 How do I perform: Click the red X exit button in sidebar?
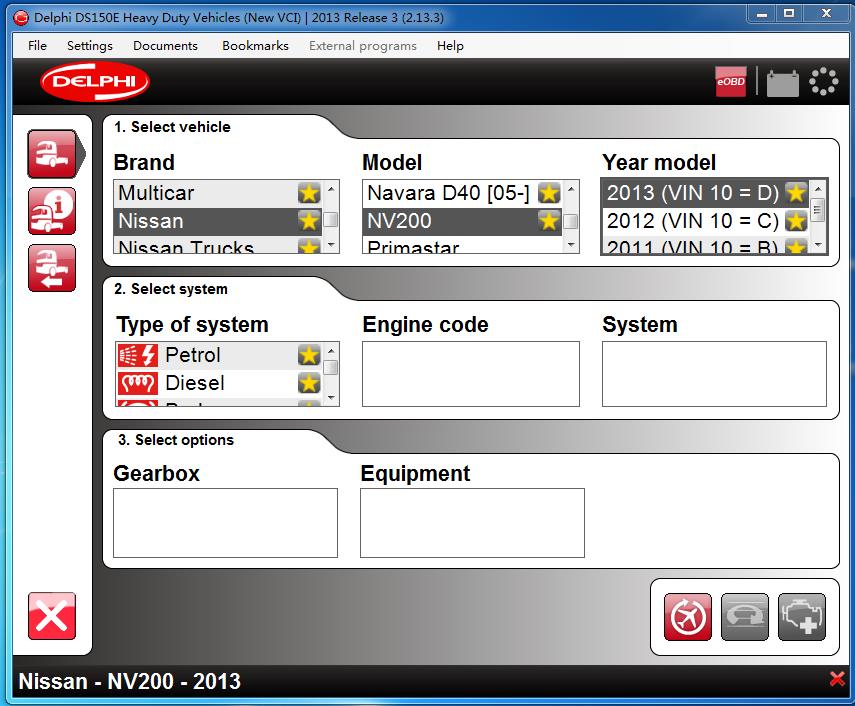click(52, 616)
